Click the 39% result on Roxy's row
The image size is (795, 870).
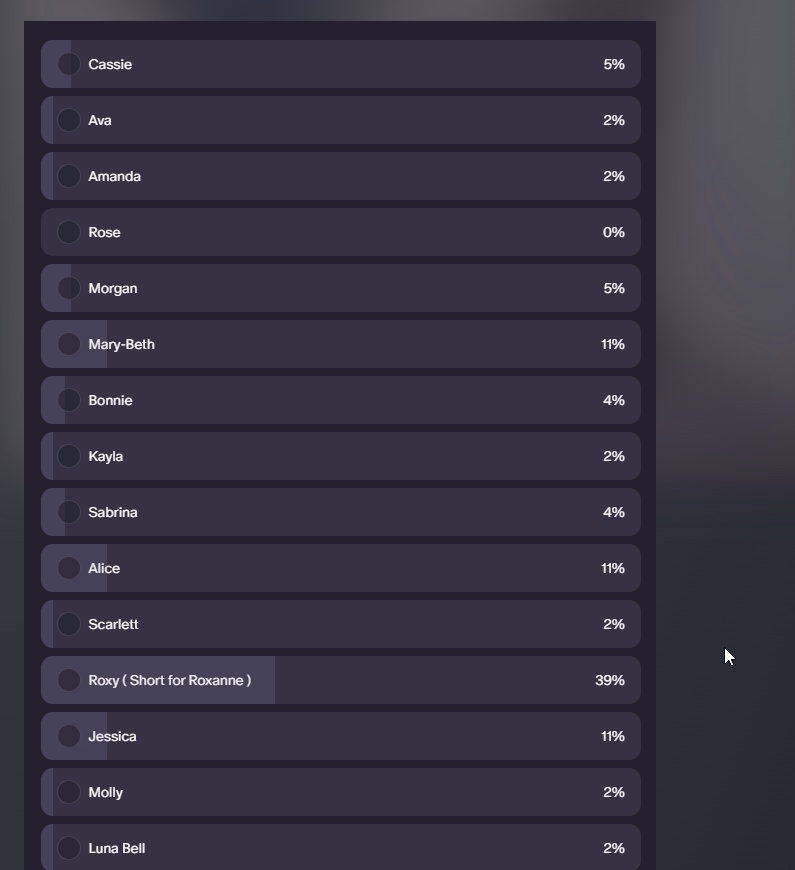coord(610,680)
